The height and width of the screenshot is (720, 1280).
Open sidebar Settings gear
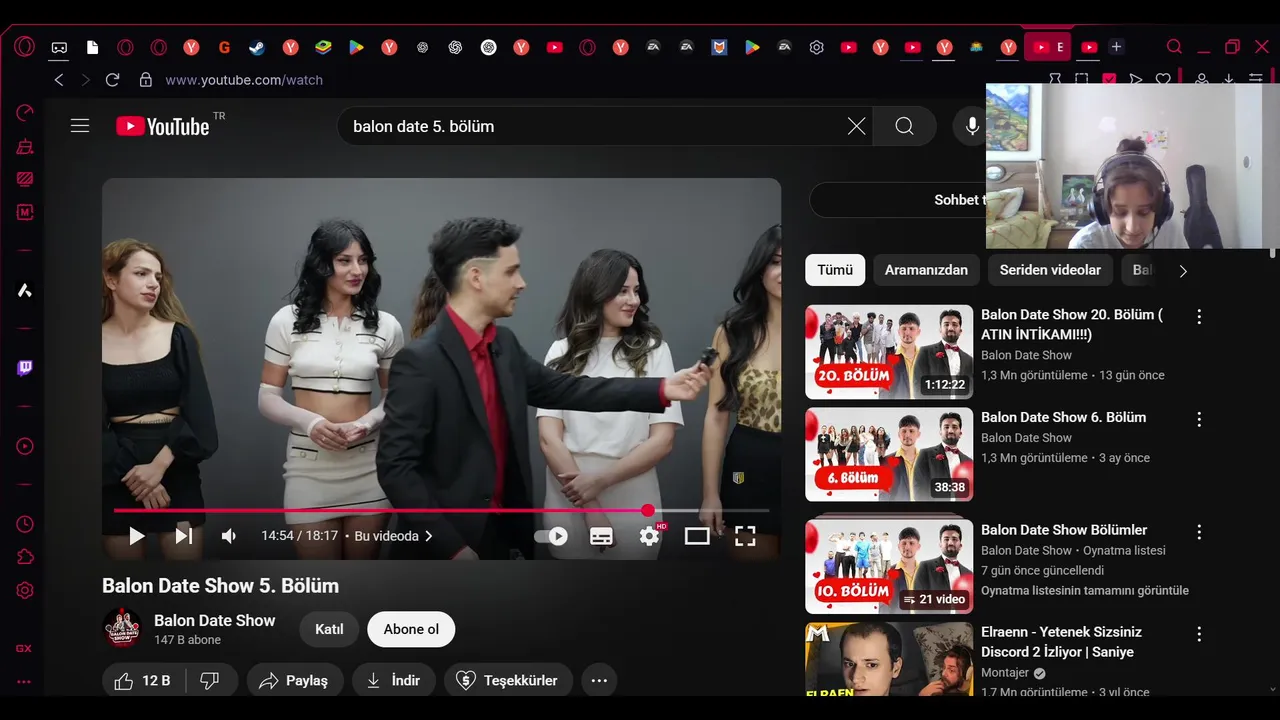pos(25,590)
